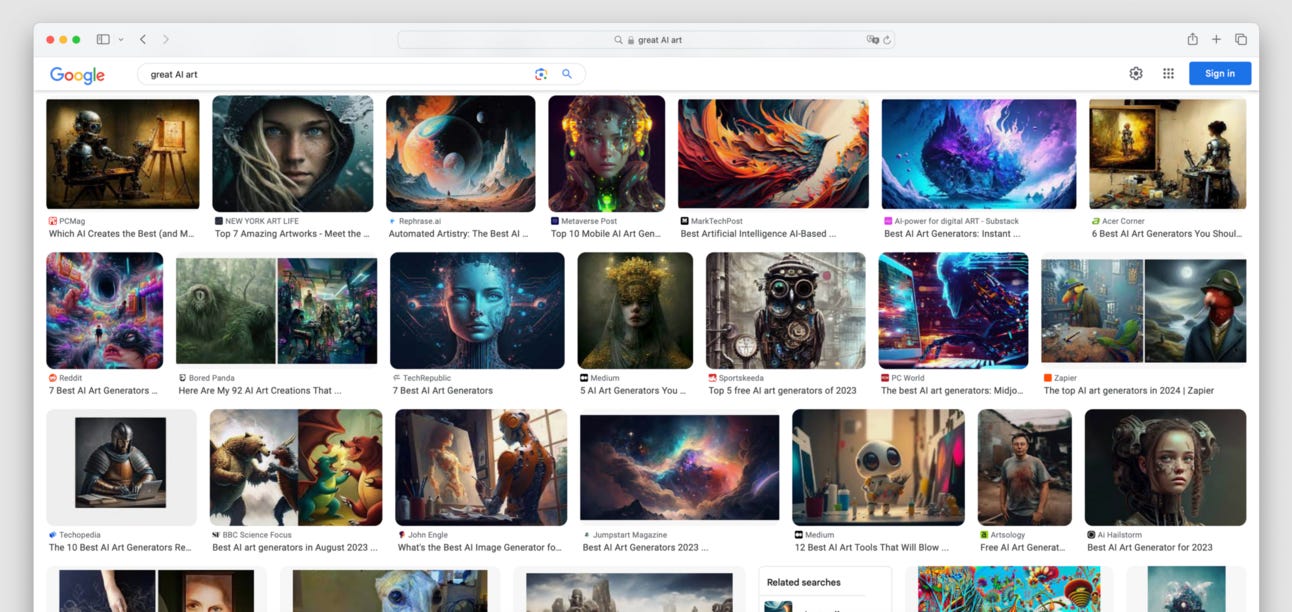This screenshot has height=612, width=1292.
Task: Click the Reddit source favicon
Action: tap(53, 378)
